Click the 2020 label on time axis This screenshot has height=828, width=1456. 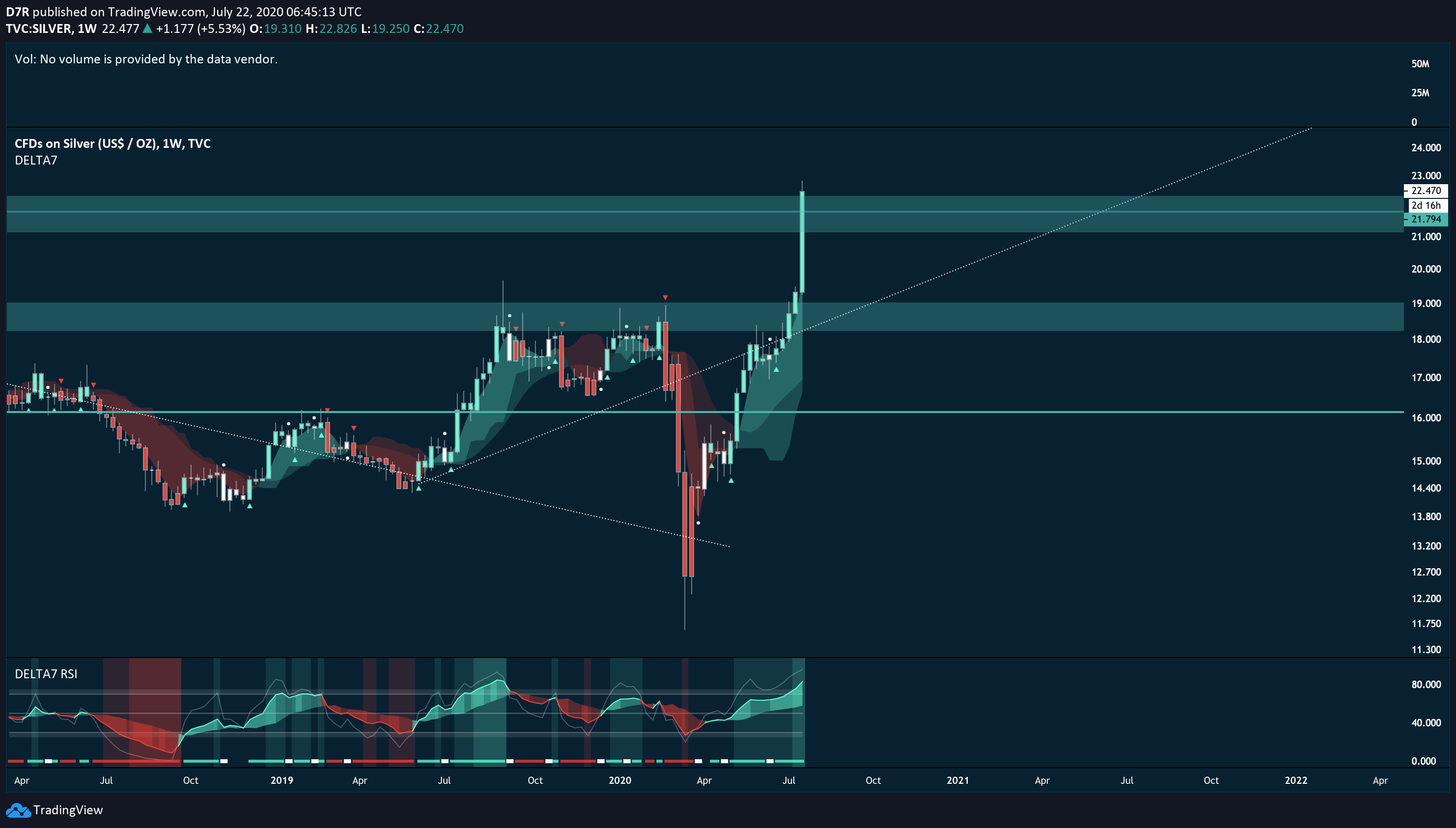[619, 780]
